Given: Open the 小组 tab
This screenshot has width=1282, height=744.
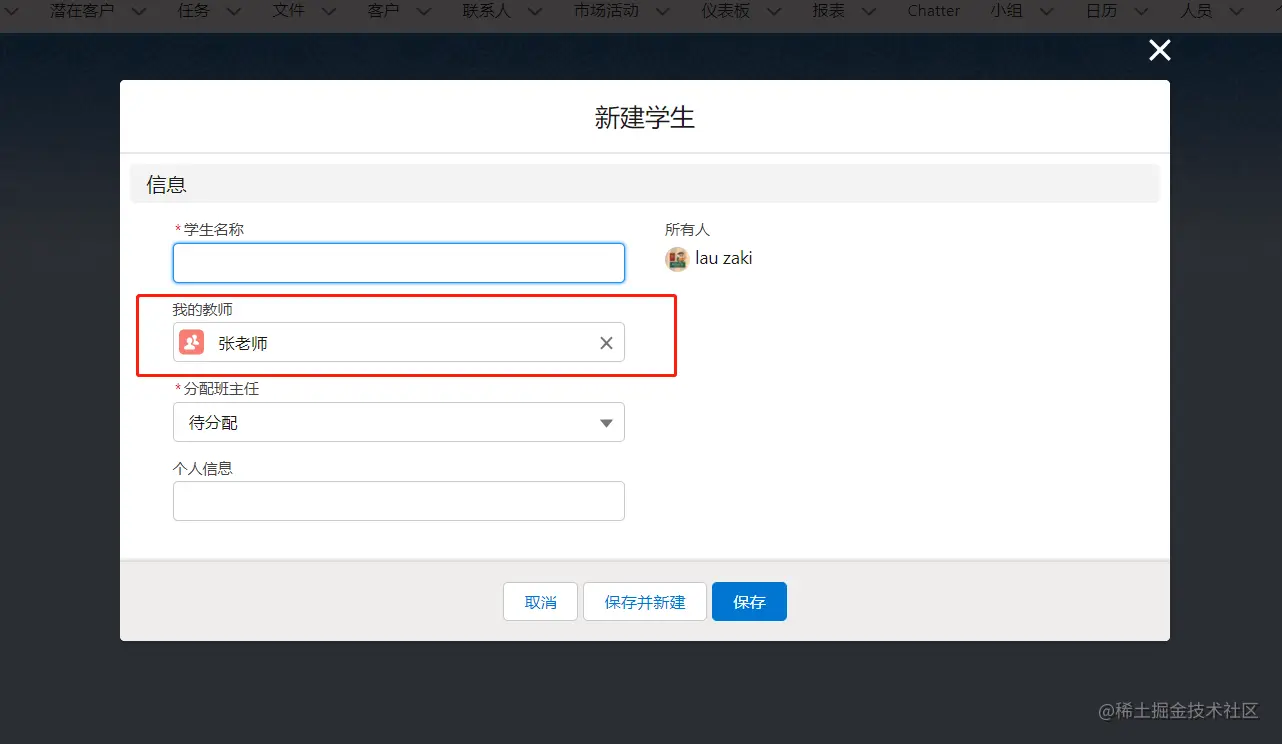Looking at the screenshot, I should pos(1007,11).
